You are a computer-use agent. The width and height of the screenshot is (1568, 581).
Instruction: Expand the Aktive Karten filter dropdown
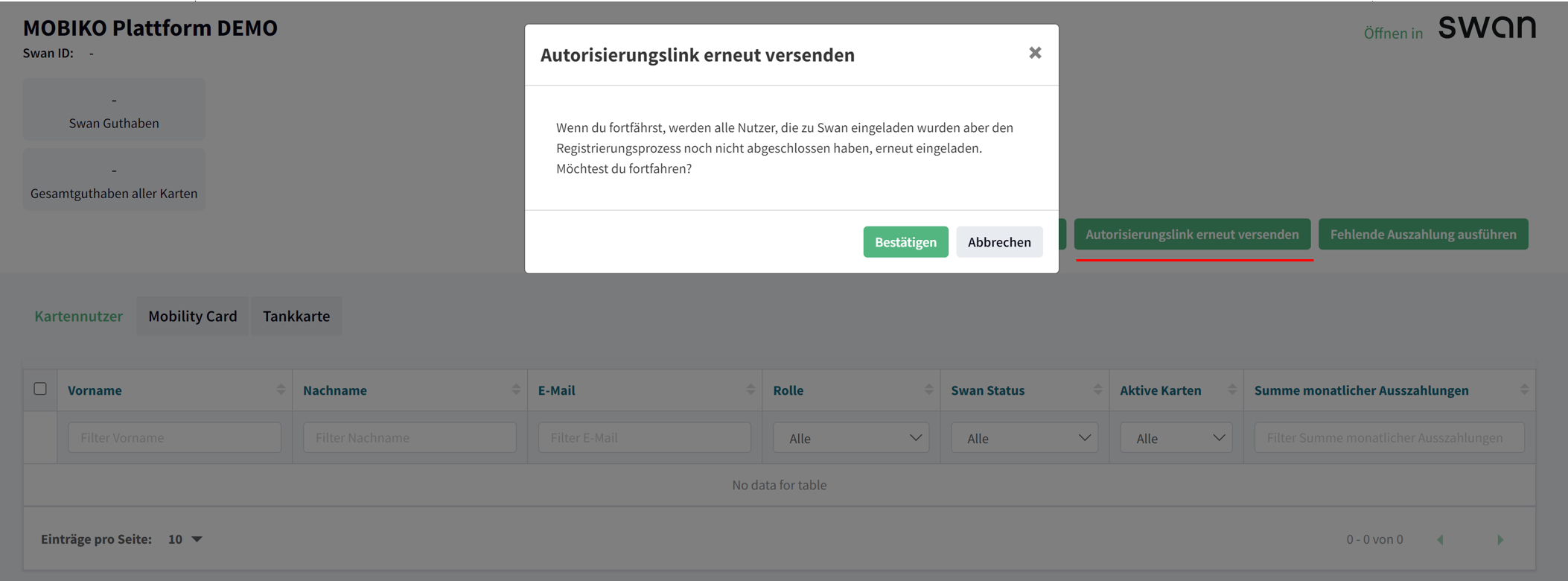(1176, 438)
